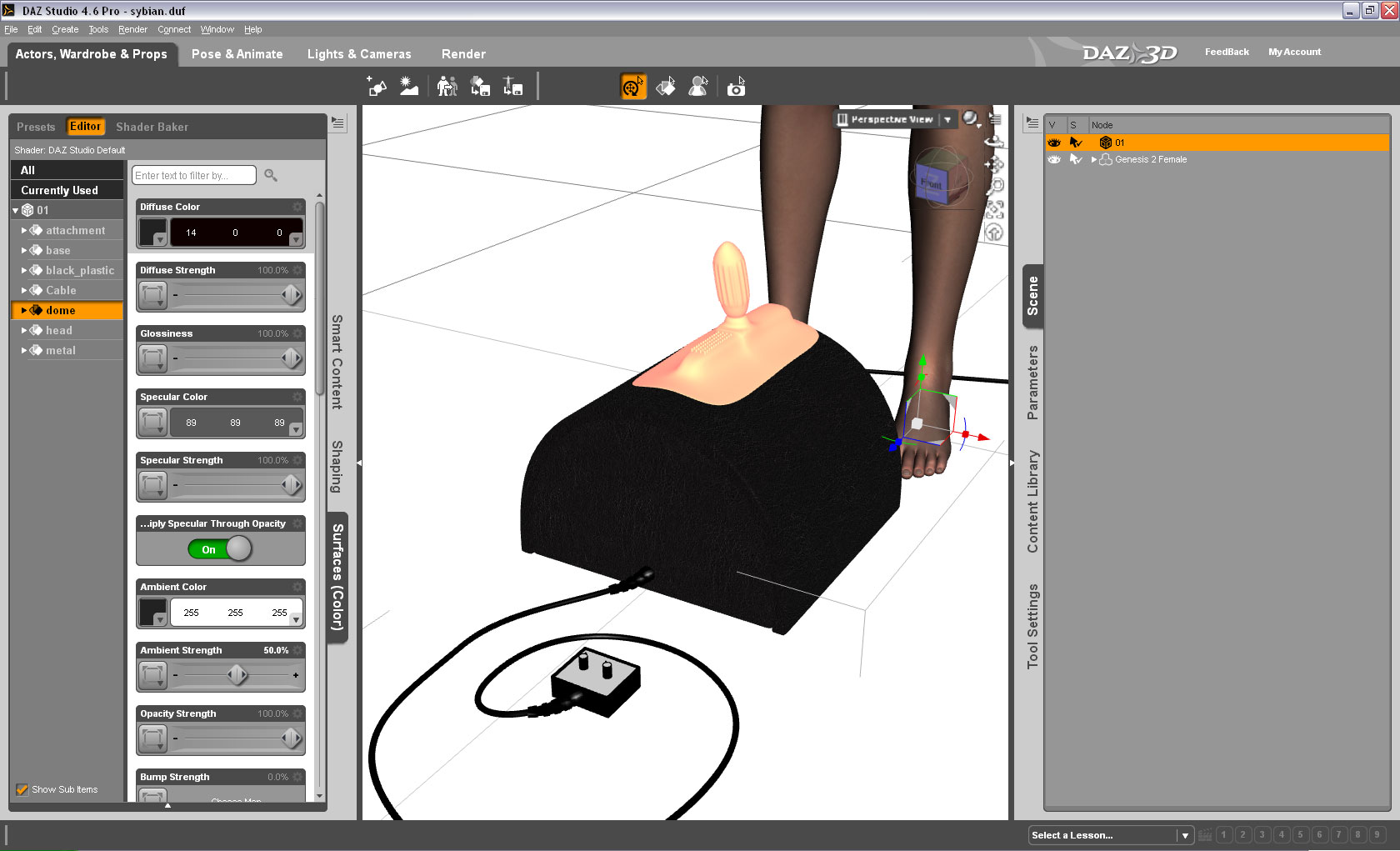1400x851 pixels.
Task: Click the filter search magnifier icon
Action: coord(271,175)
